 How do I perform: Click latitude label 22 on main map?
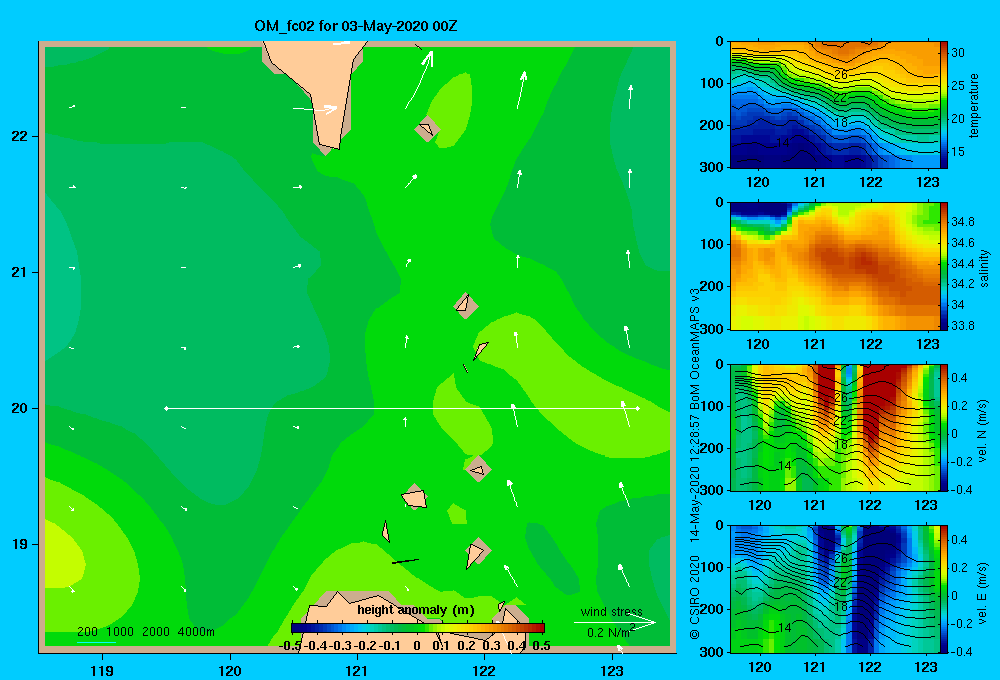19,136
